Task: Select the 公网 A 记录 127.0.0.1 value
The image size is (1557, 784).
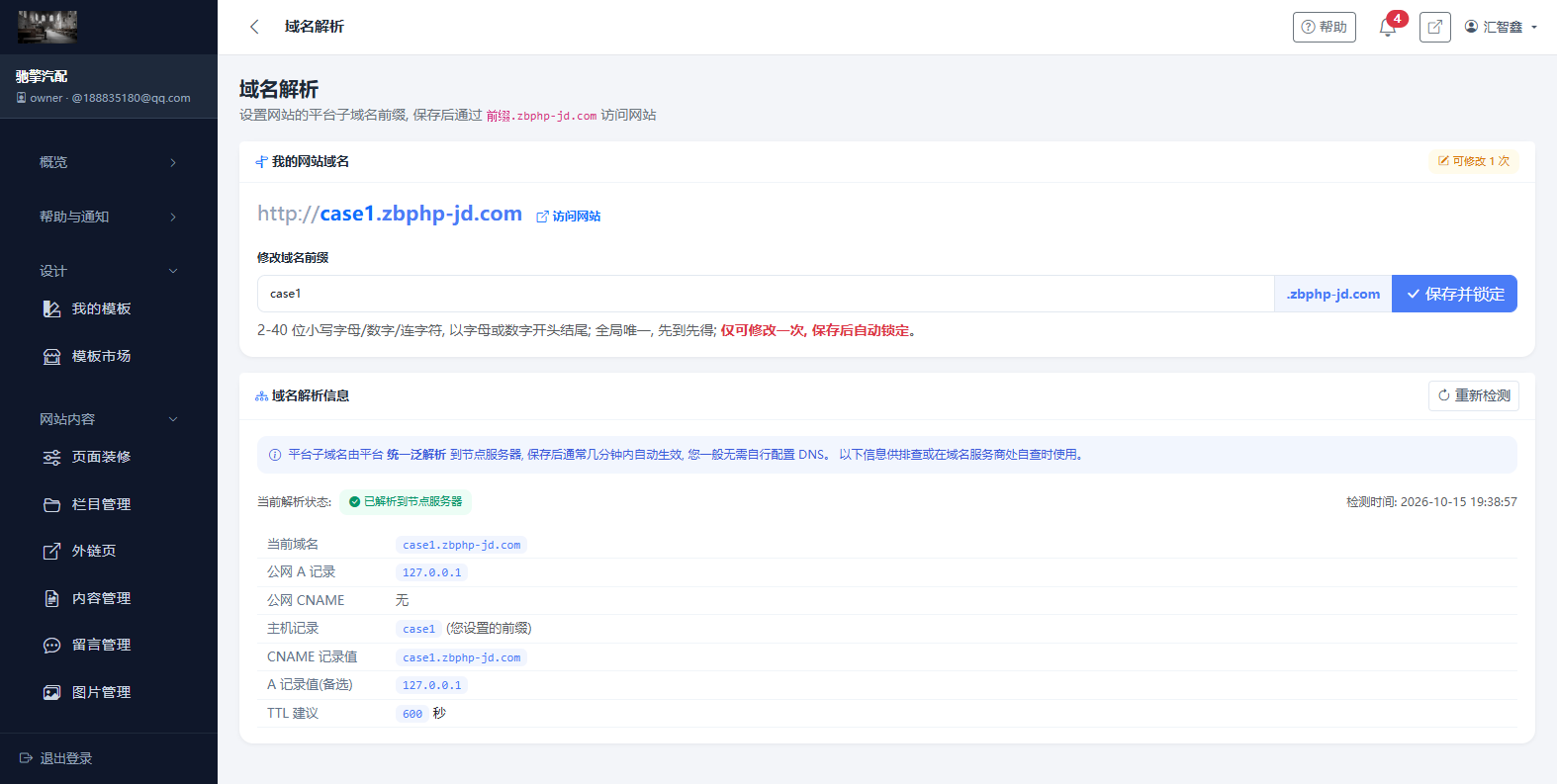Action: point(431,572)
